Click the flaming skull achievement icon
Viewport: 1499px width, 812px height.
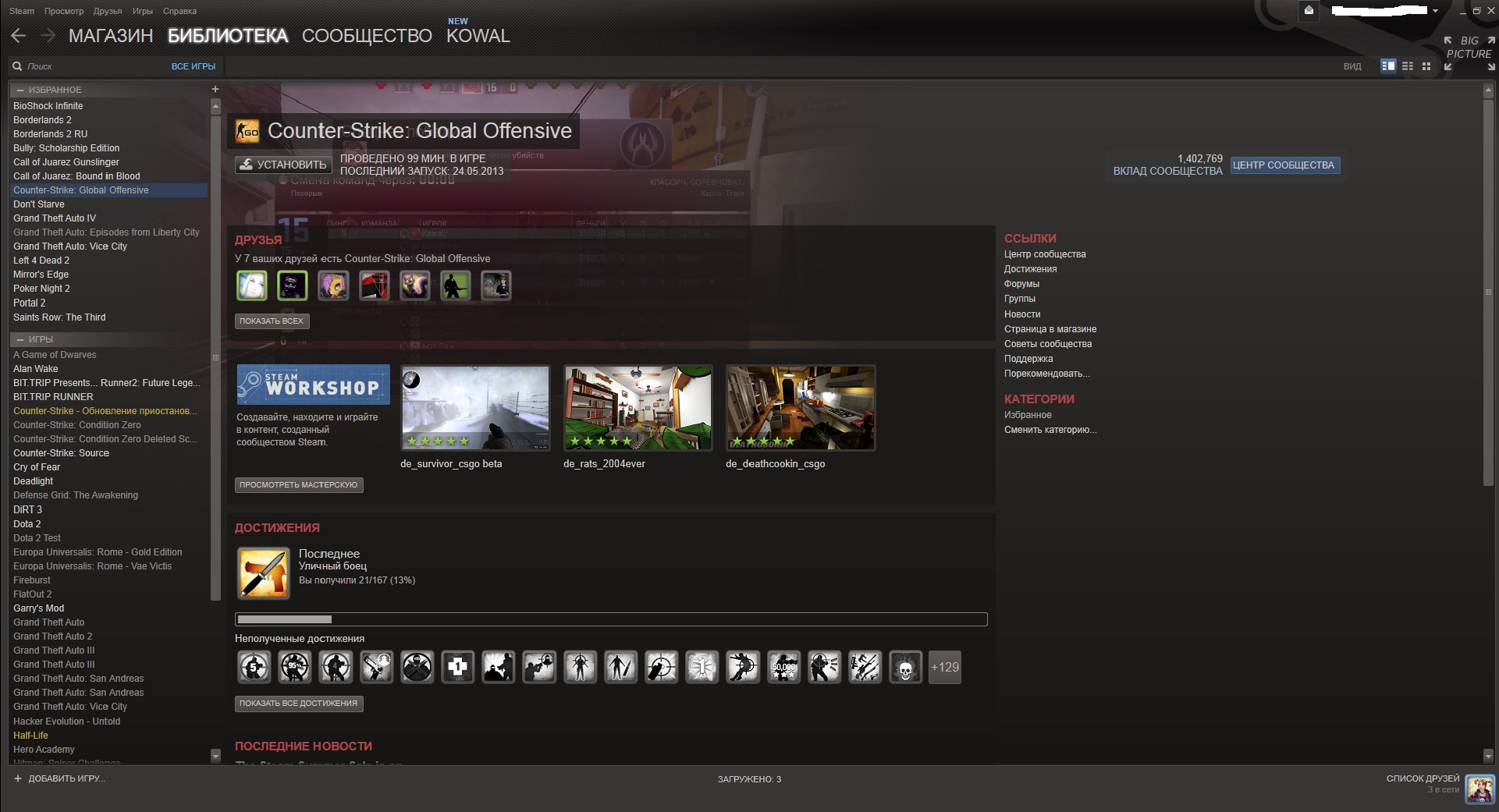(905, 668)
